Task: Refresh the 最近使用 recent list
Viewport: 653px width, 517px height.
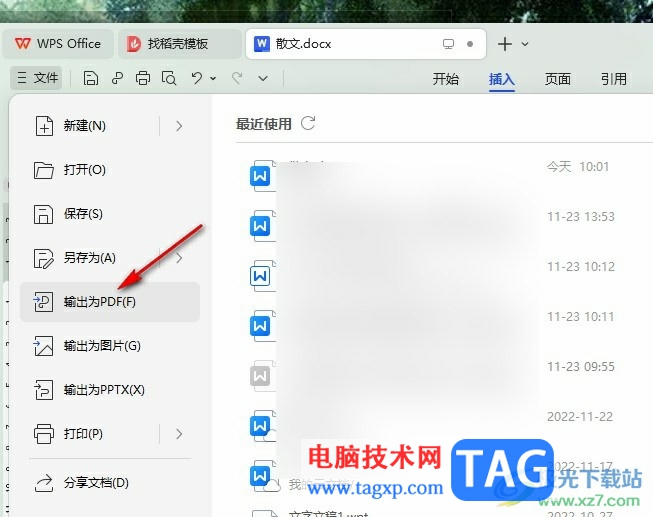Action: pyautogui.click(x=308, y=123)
